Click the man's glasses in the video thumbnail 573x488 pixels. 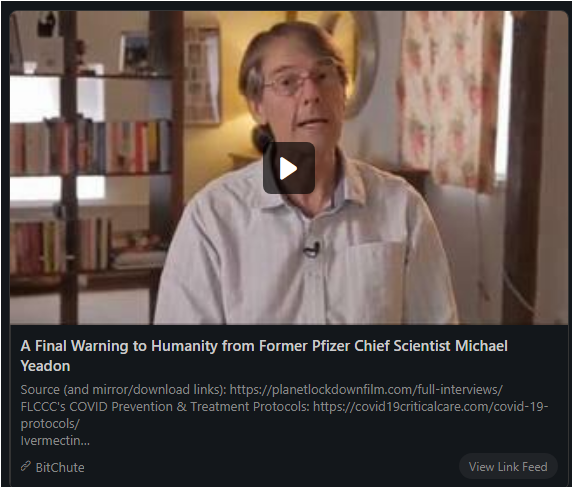pyautogui.click(x=297, y=82)
